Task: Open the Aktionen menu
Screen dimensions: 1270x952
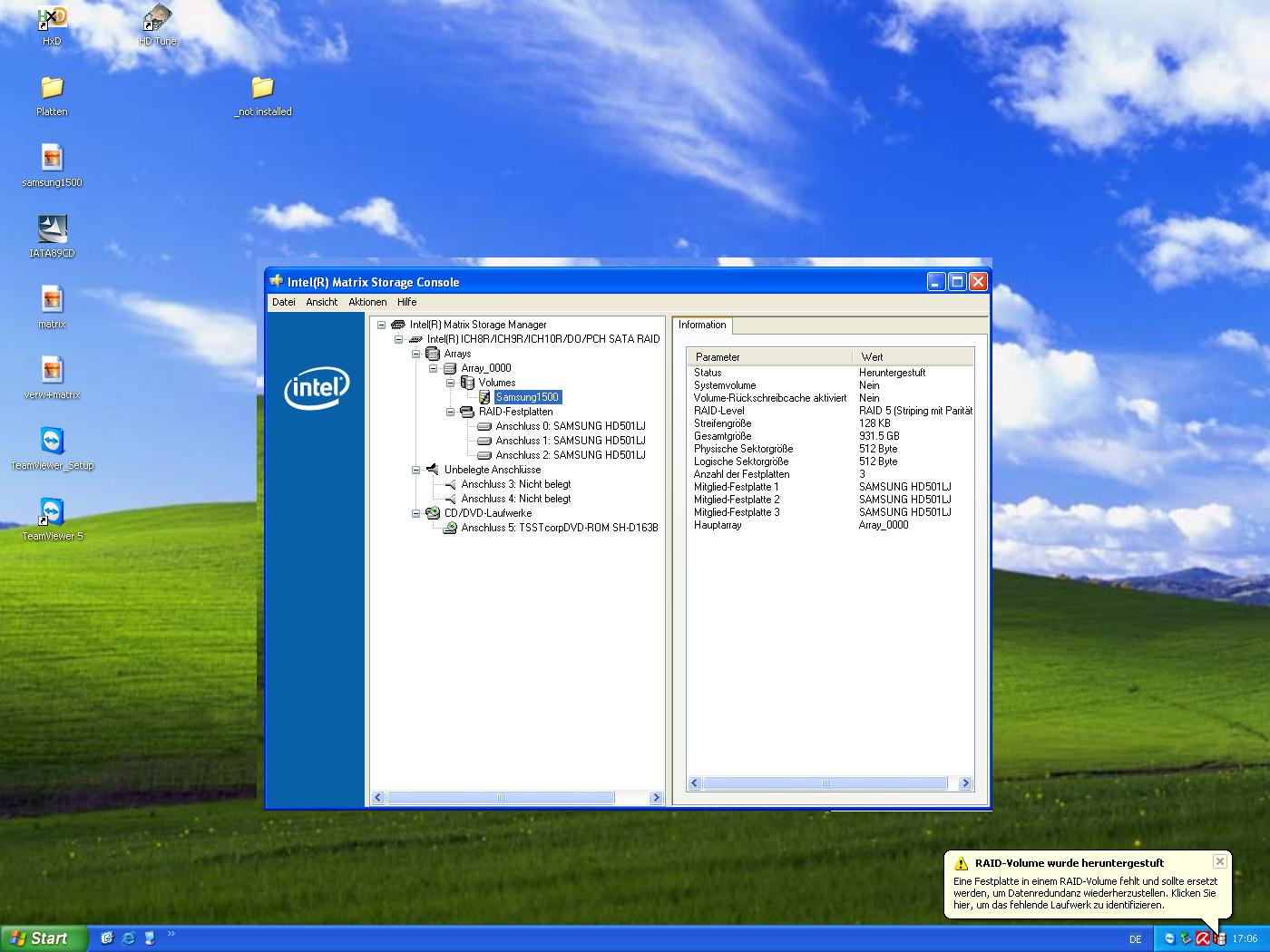Action: pyautogui.click(x=367, y=302)
